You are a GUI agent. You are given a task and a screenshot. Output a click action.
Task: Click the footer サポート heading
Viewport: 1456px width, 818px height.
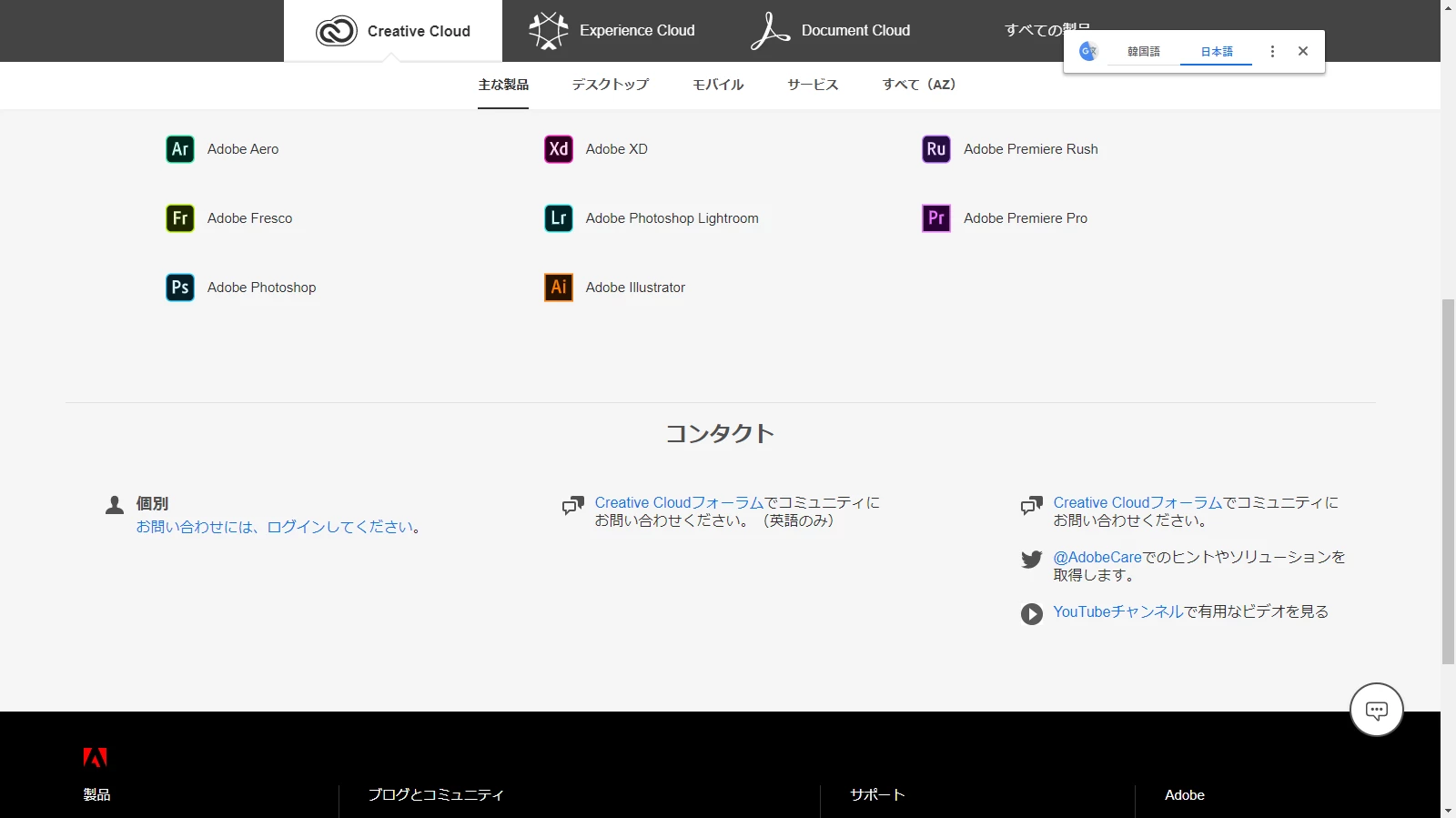point(877,795)
